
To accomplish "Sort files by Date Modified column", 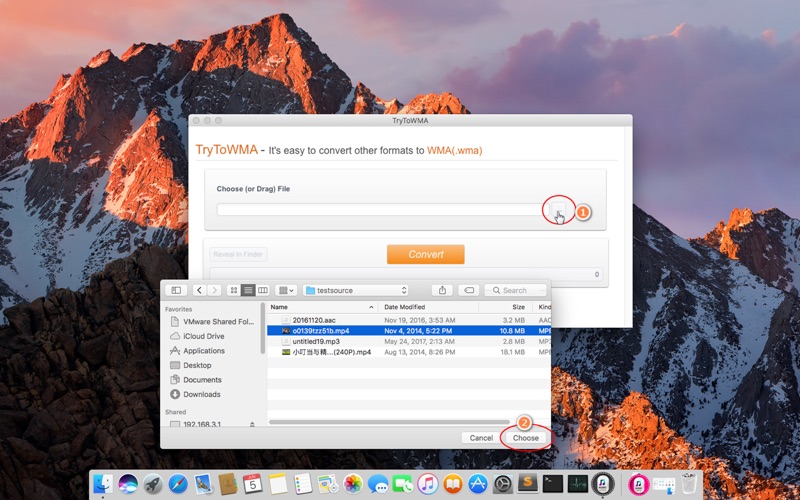I will 429,307.
